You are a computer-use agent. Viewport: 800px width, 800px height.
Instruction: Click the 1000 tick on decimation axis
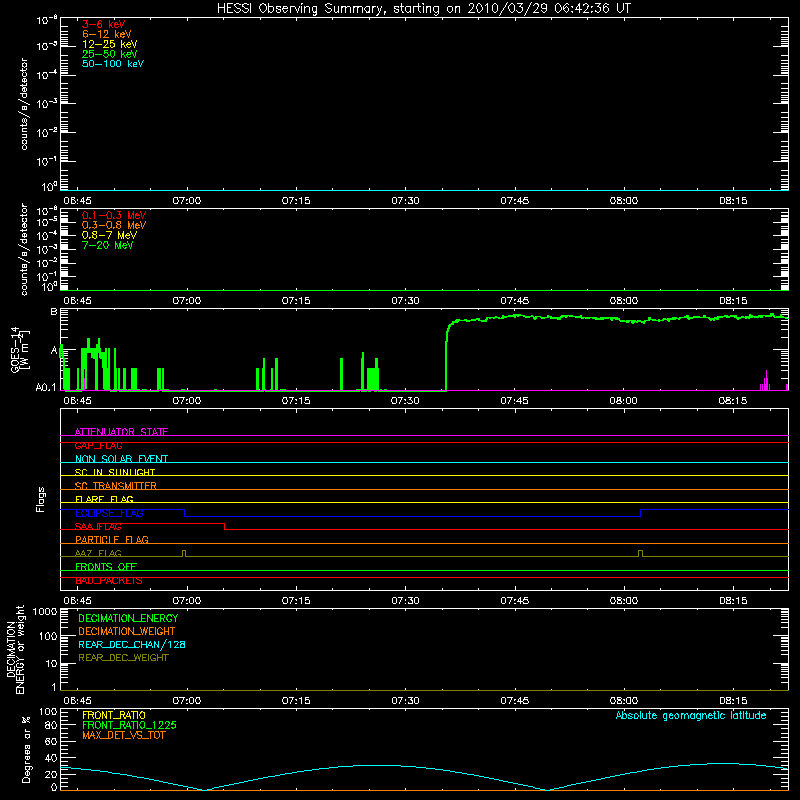coord(45,612)
